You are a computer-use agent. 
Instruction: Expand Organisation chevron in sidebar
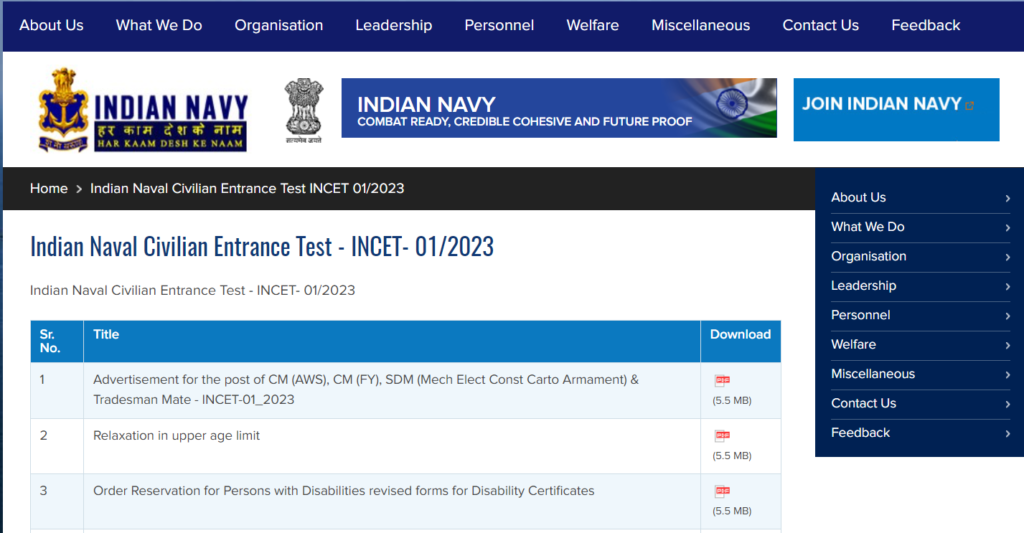tap(1008, 257)
